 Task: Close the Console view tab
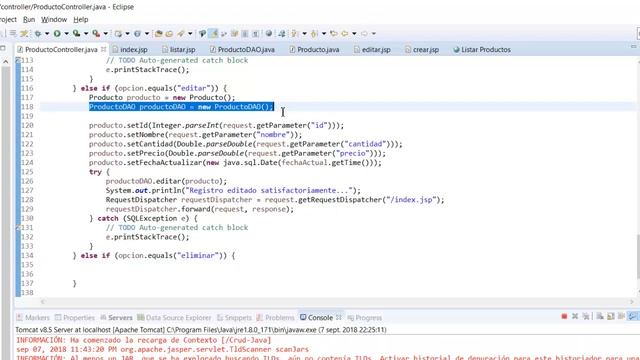pyautogui.click(x=339, y=317)
